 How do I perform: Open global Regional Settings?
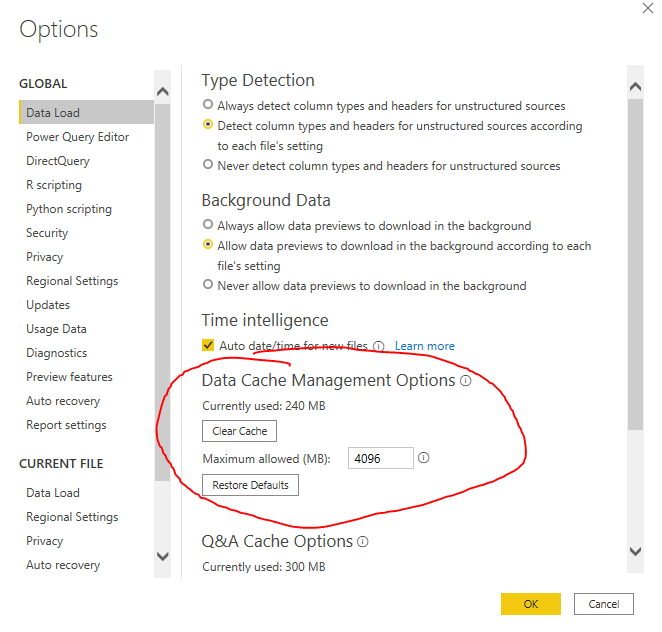[x=72, y=281]
